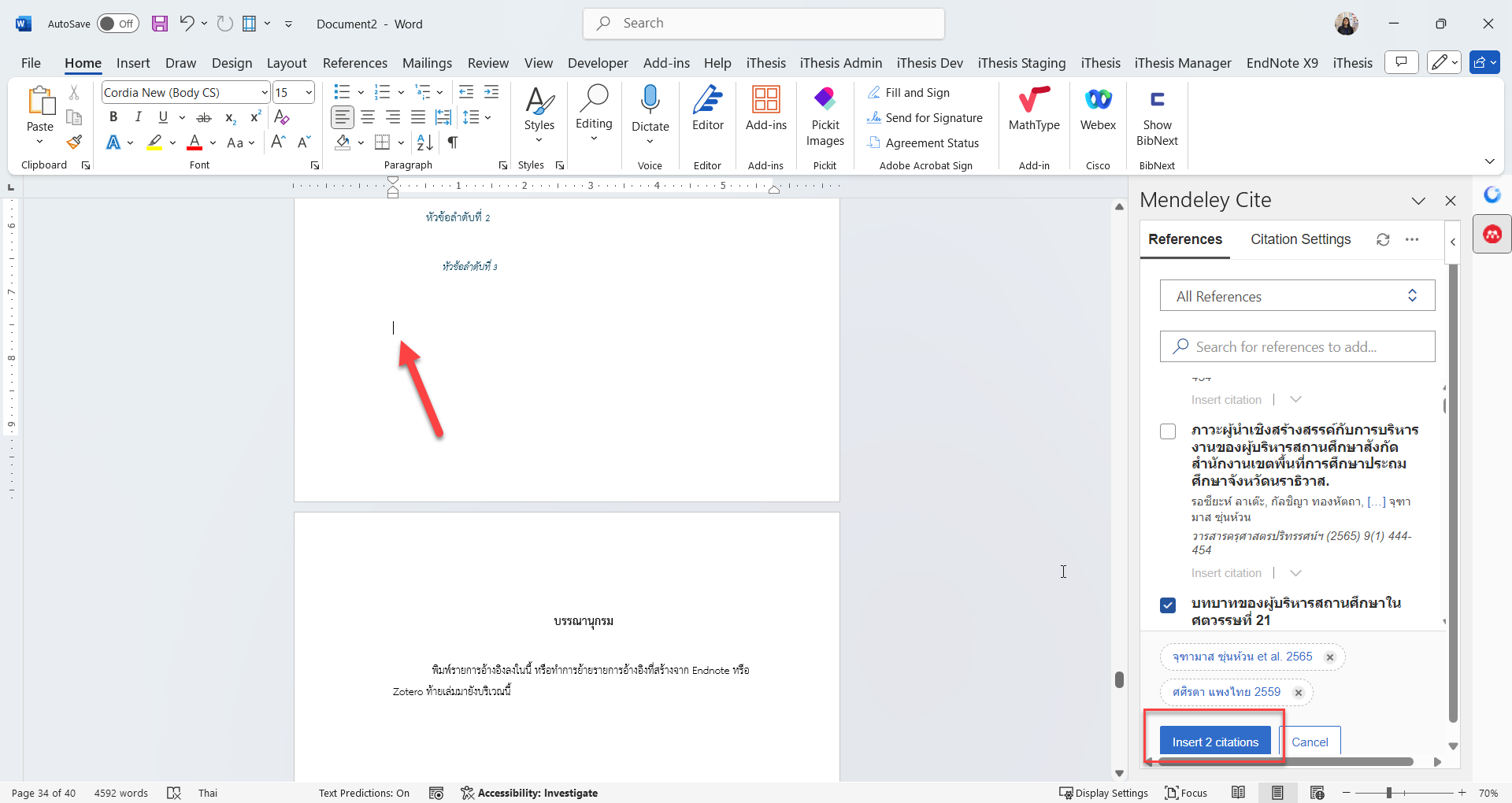The image size is (1512, 803).
Task: Click the shading paint bucket color
Action: (x=343, y=142)
